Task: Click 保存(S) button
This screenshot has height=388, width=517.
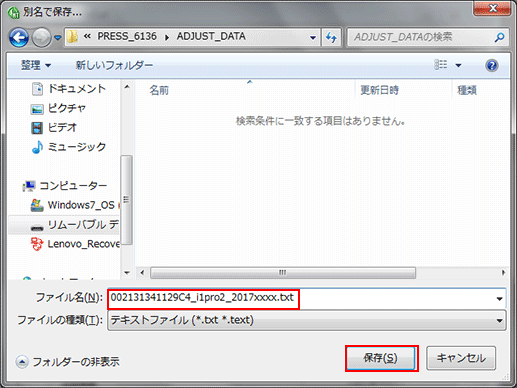Action: (x=381, y=358)
